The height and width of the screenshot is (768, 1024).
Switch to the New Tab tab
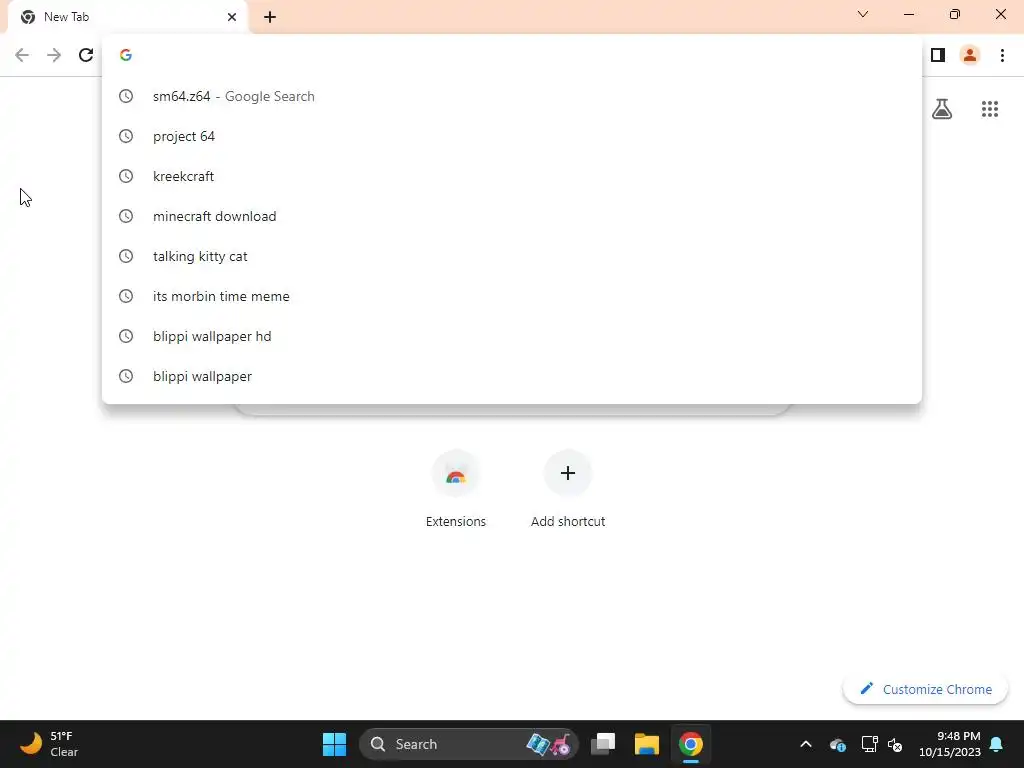pos(128,17)
